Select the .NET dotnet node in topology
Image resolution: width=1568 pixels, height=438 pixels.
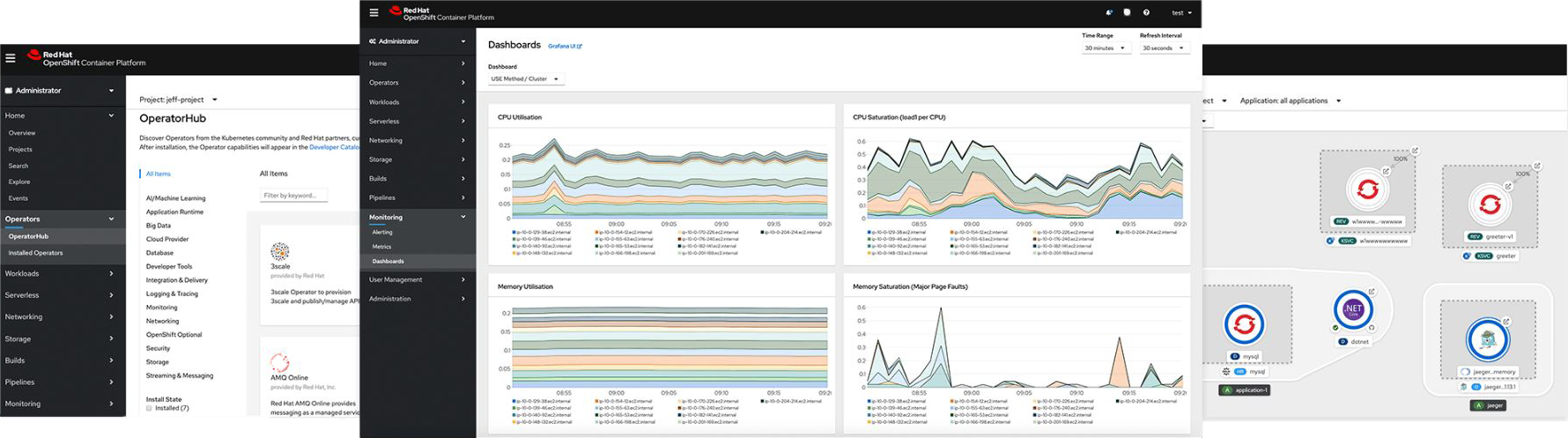click(1353, 309)
